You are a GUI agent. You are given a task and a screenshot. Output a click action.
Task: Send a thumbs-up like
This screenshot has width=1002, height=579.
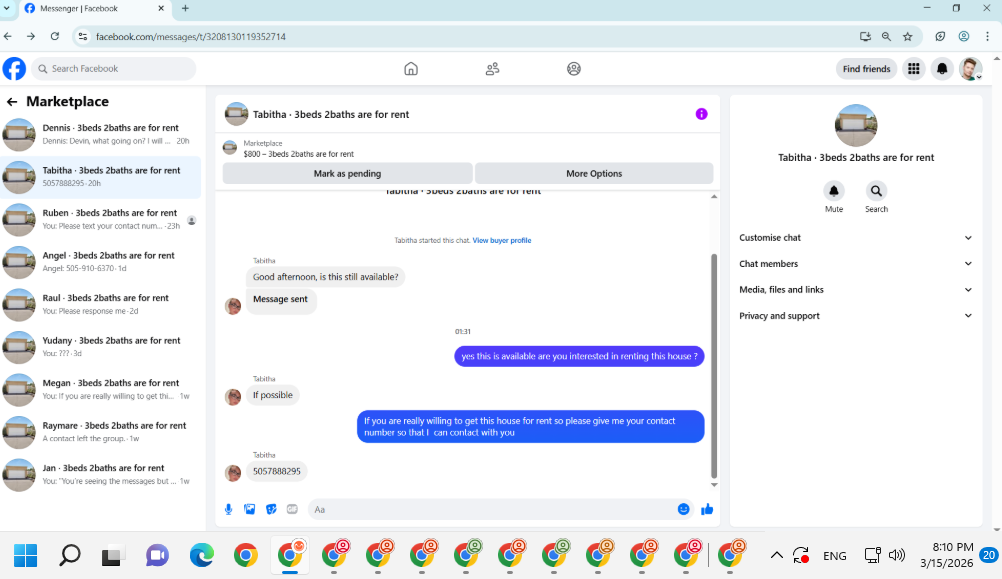tap(707, 509)
